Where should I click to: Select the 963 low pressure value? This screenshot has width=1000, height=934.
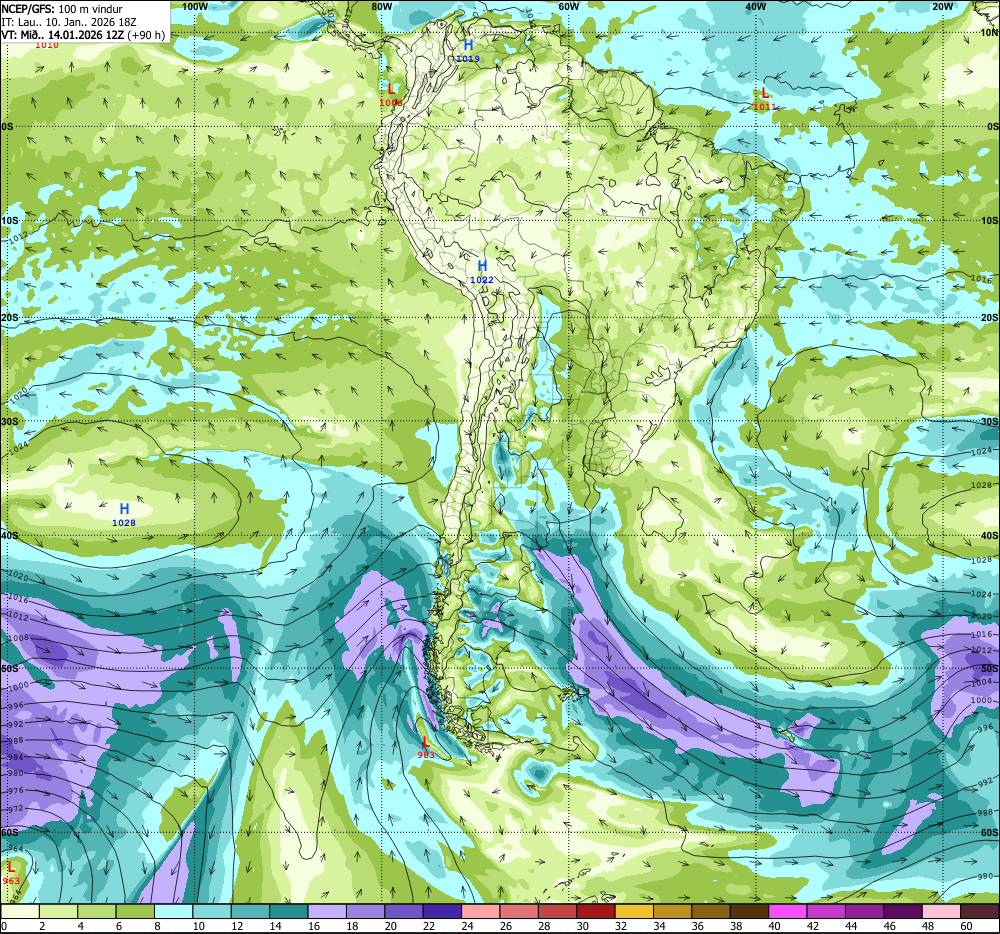pos(11,881)
